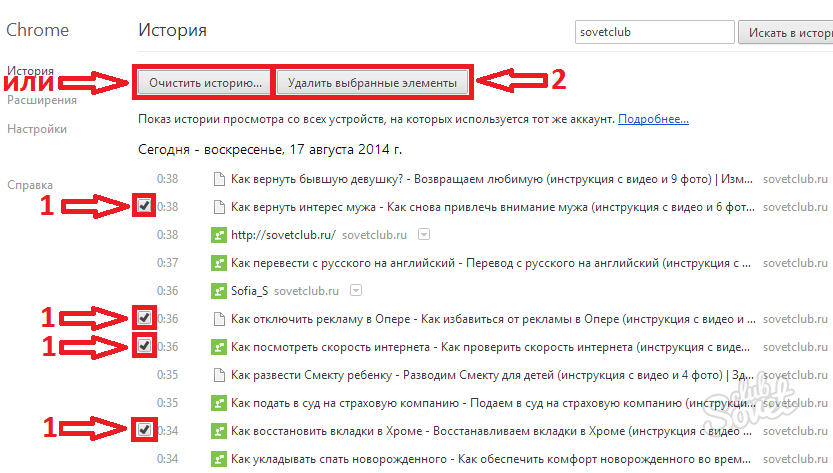Open dropdown arrow next to http://sovetclub.ru/ entry
Screen dimensions: 833x473
424,234
